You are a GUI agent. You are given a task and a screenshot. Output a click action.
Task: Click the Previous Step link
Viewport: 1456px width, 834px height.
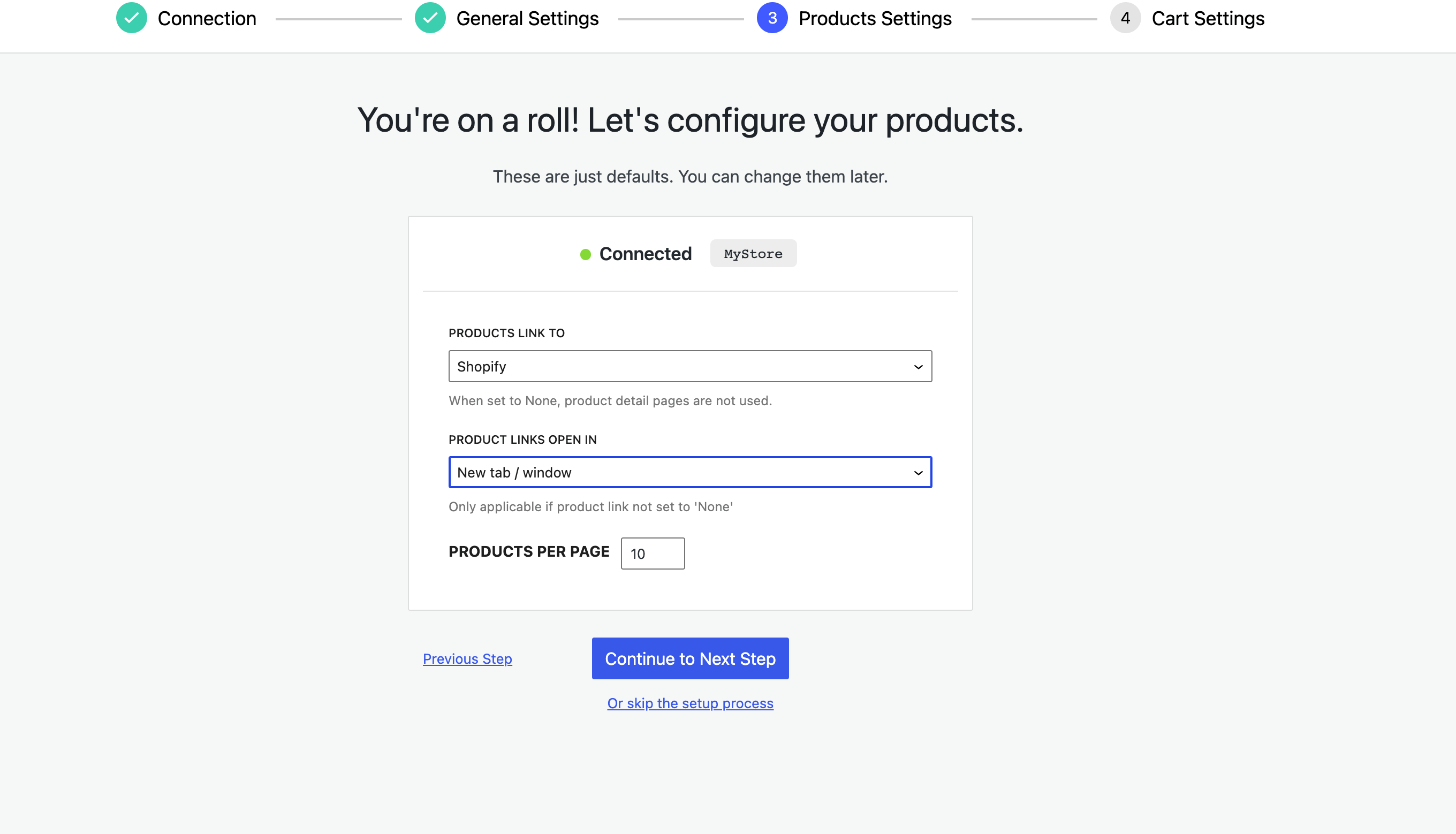click(467, 659)
